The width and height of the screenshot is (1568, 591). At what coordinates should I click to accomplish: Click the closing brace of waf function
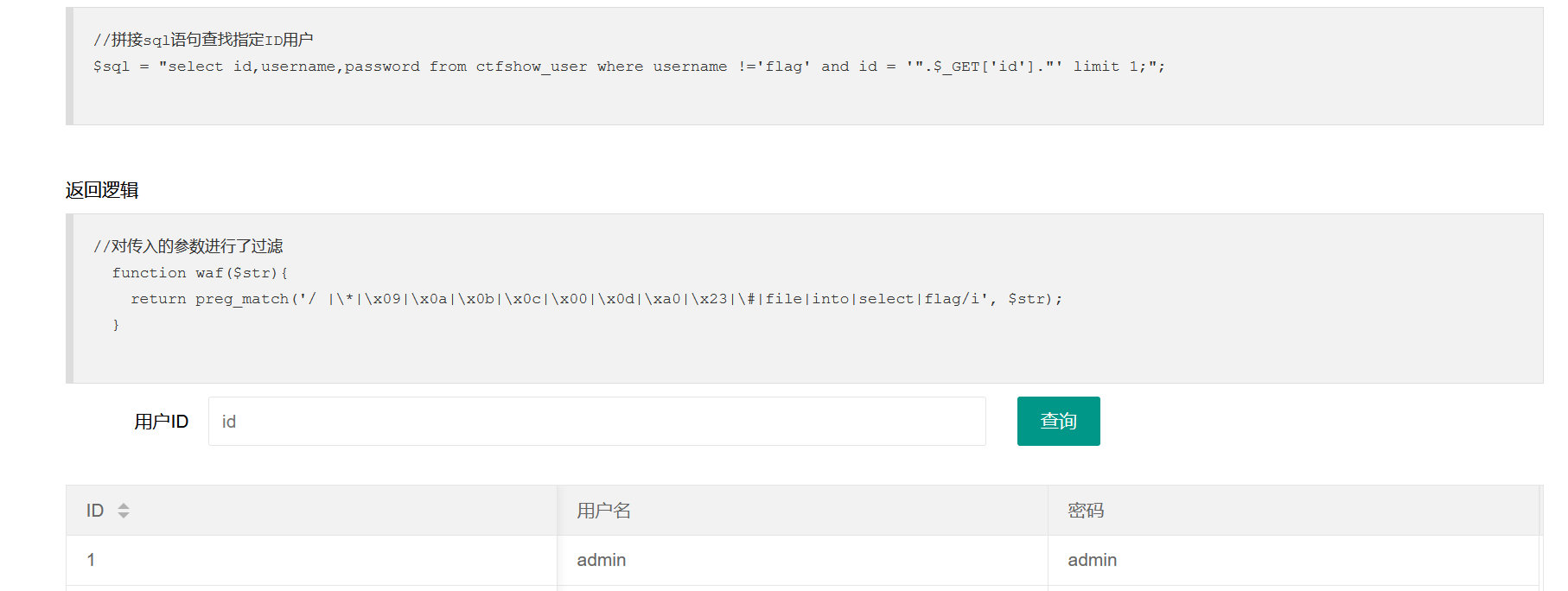coord(116,325)
